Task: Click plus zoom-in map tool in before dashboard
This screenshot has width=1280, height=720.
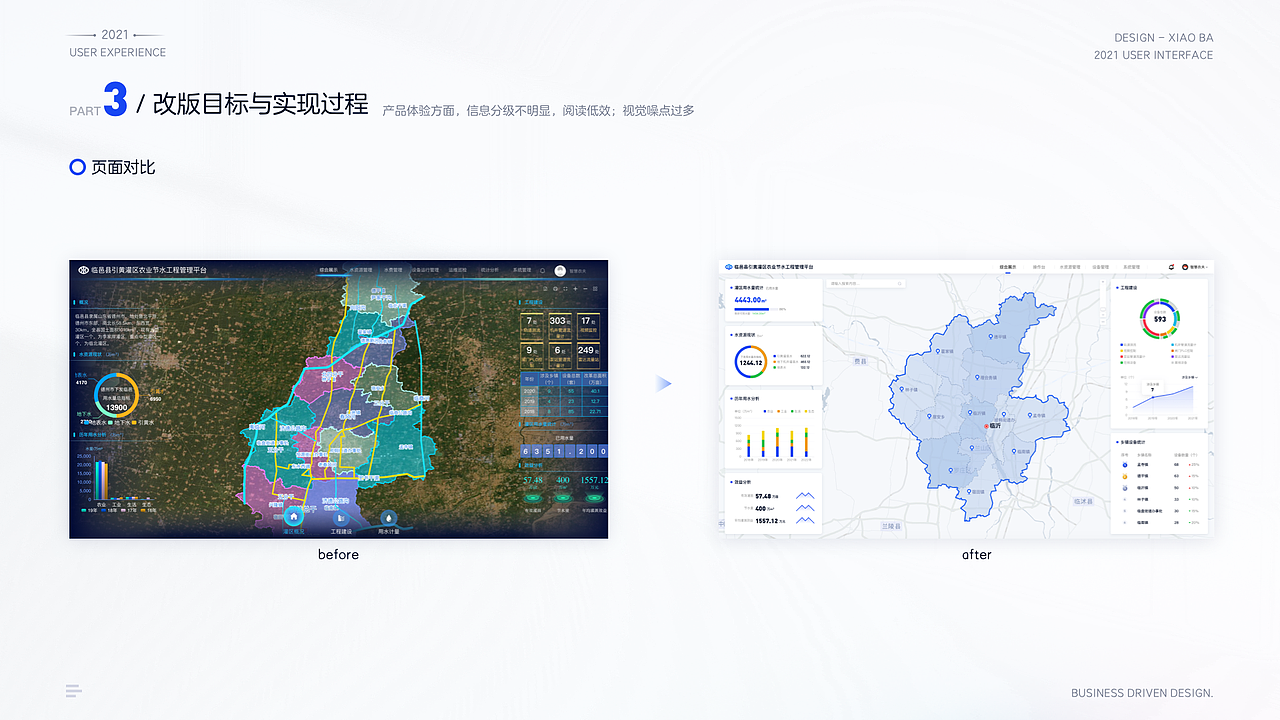Action: coord(575,289)
